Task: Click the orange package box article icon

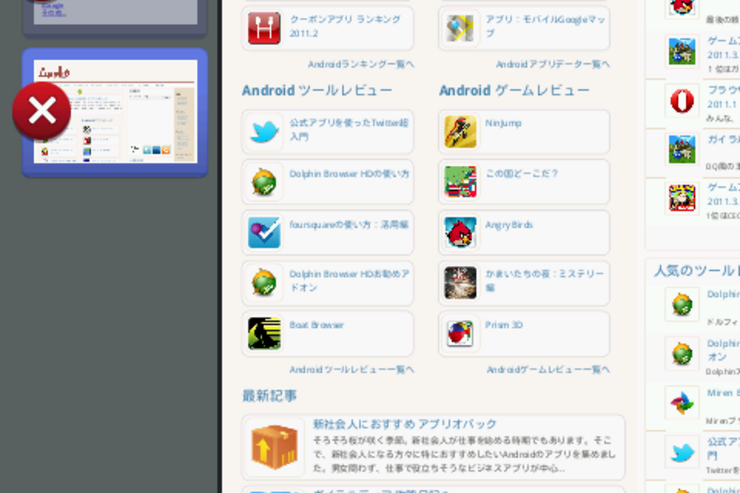Action: 274,446
